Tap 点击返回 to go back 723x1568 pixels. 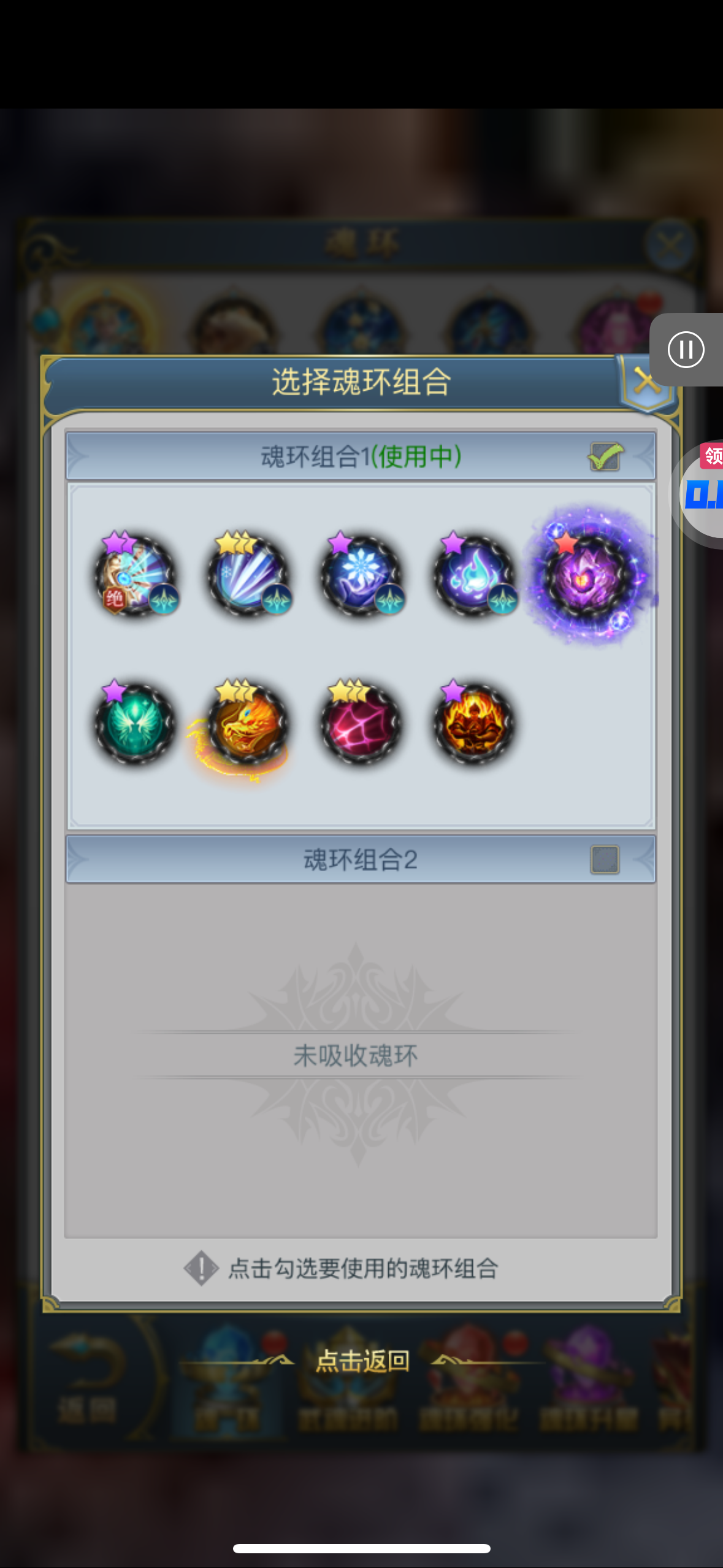pyautogui.click(x=362, y=1361)
